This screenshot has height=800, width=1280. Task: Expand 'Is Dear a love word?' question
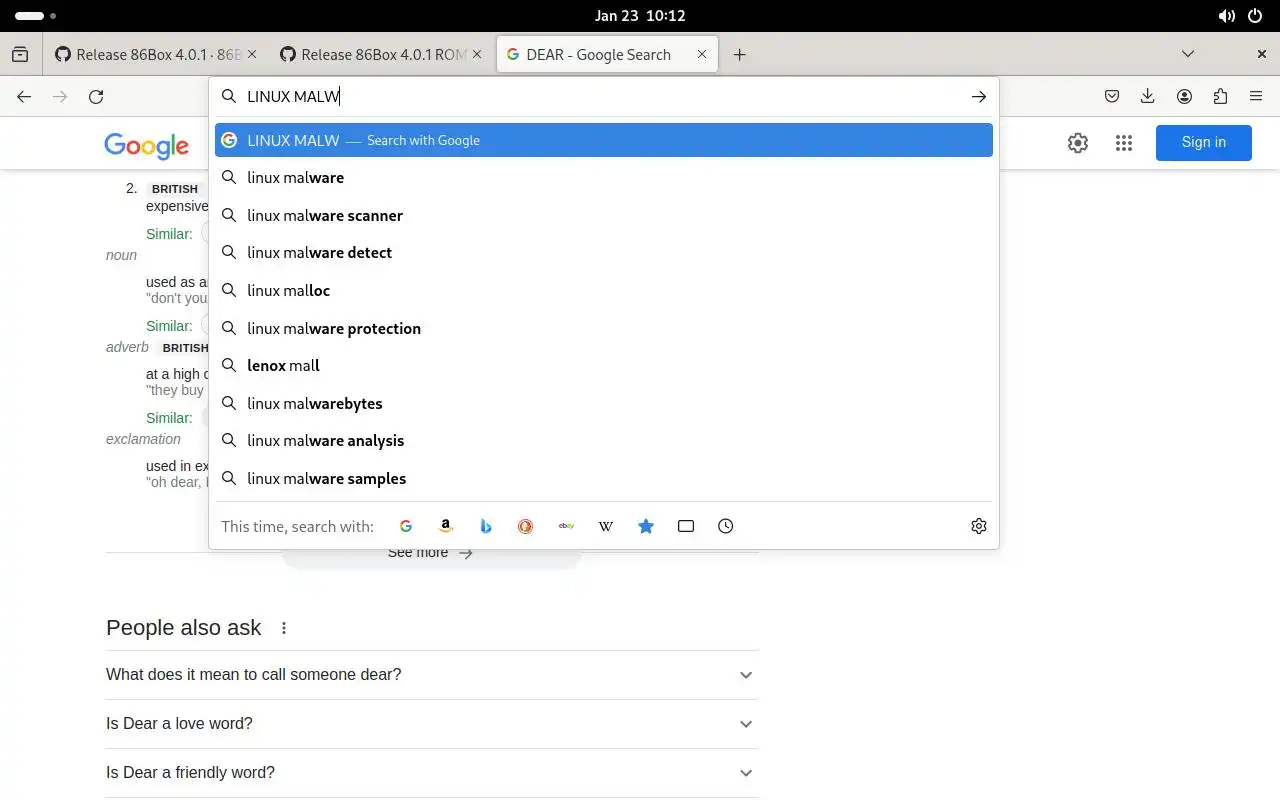pyautogui.click(x=432, y=724)
